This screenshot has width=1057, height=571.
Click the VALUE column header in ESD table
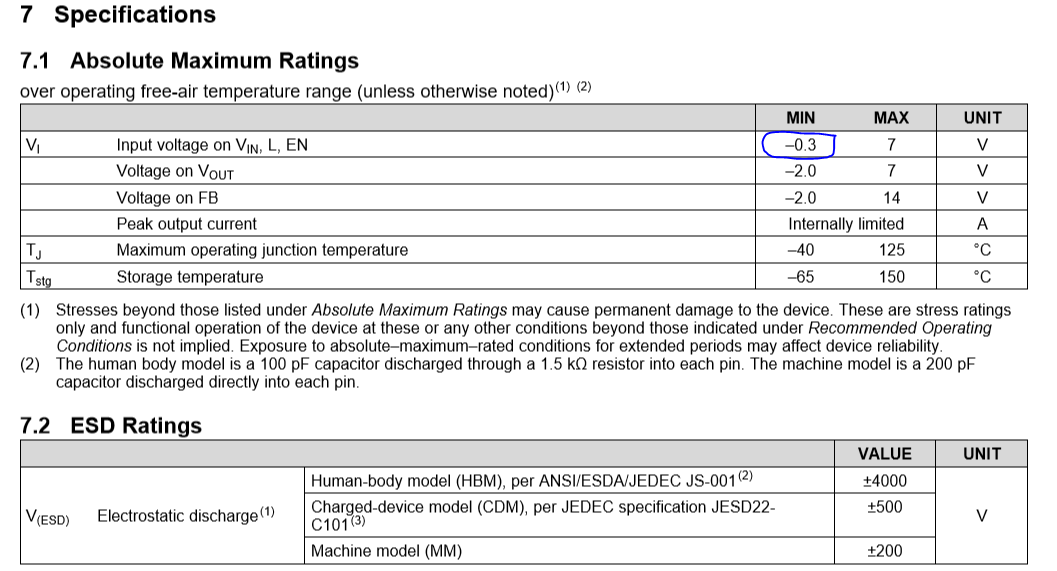click(x=884, y=454)
